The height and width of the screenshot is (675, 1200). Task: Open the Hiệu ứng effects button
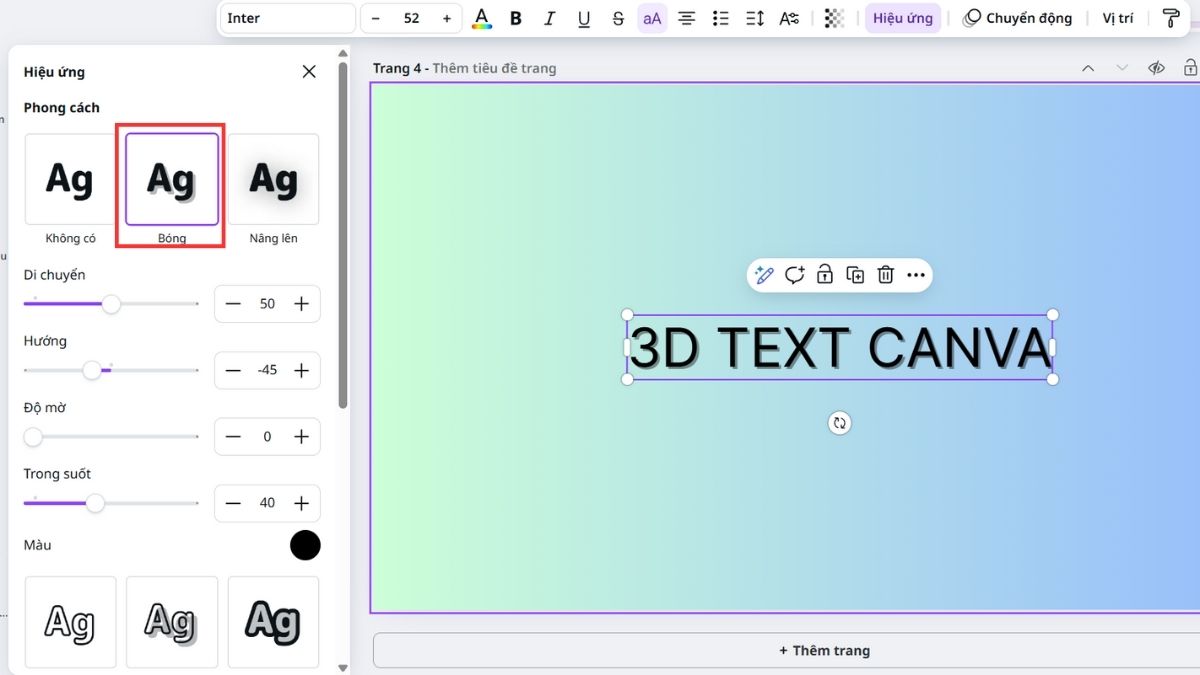coord(903,18)
